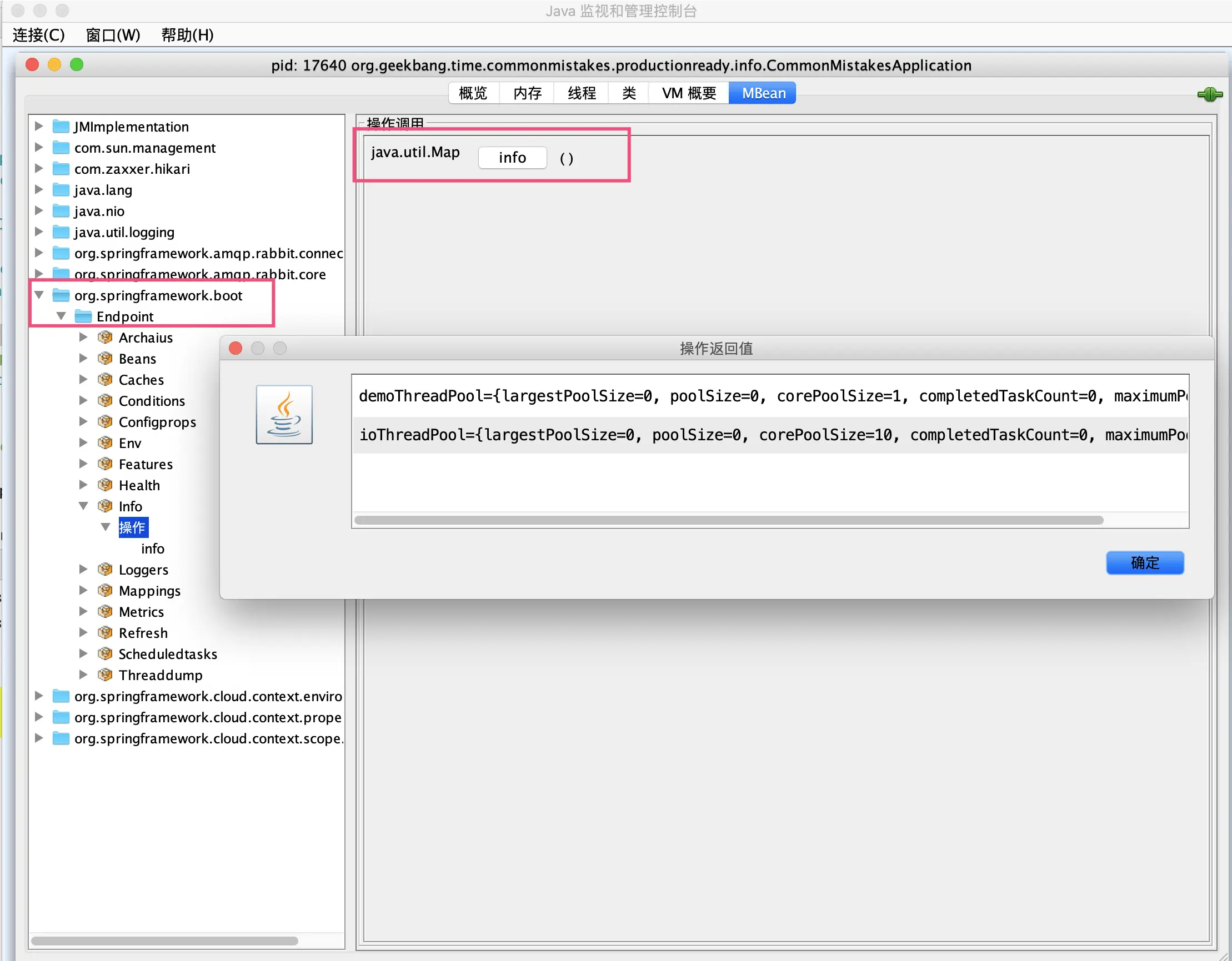Click the Beans MBean icon
1232x961 pixels.
pos(105,359)
